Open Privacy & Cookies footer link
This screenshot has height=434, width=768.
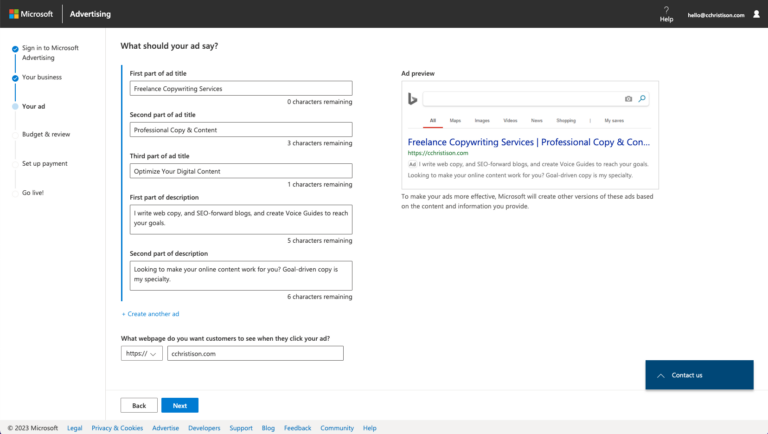point(117,428)
